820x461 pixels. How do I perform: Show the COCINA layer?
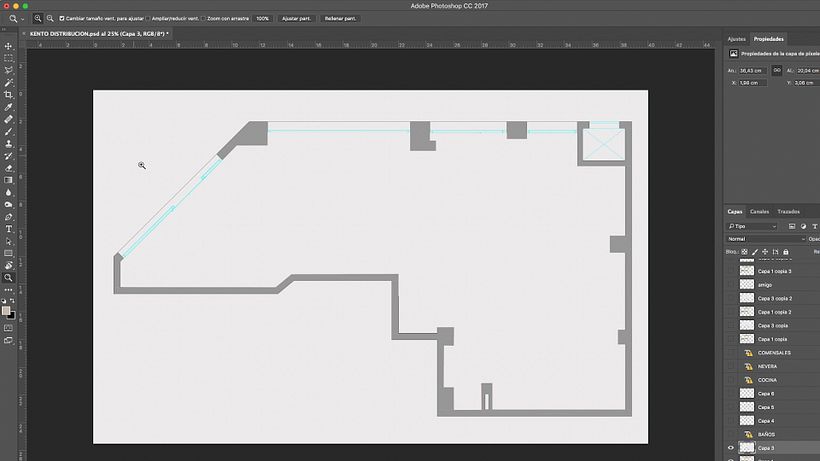[x=731, y=380]
